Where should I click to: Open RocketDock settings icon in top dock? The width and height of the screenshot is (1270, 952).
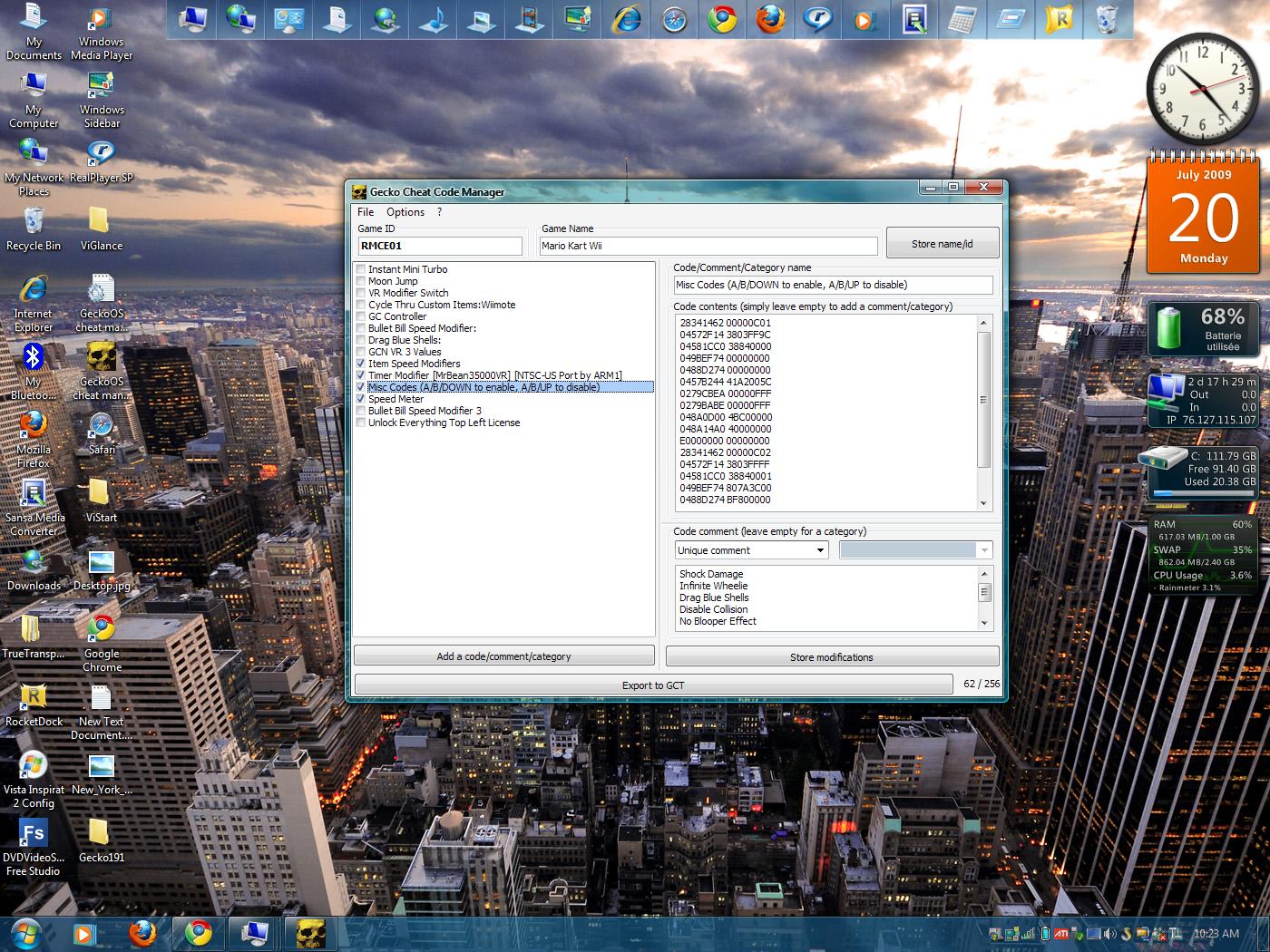[1059, 18]
